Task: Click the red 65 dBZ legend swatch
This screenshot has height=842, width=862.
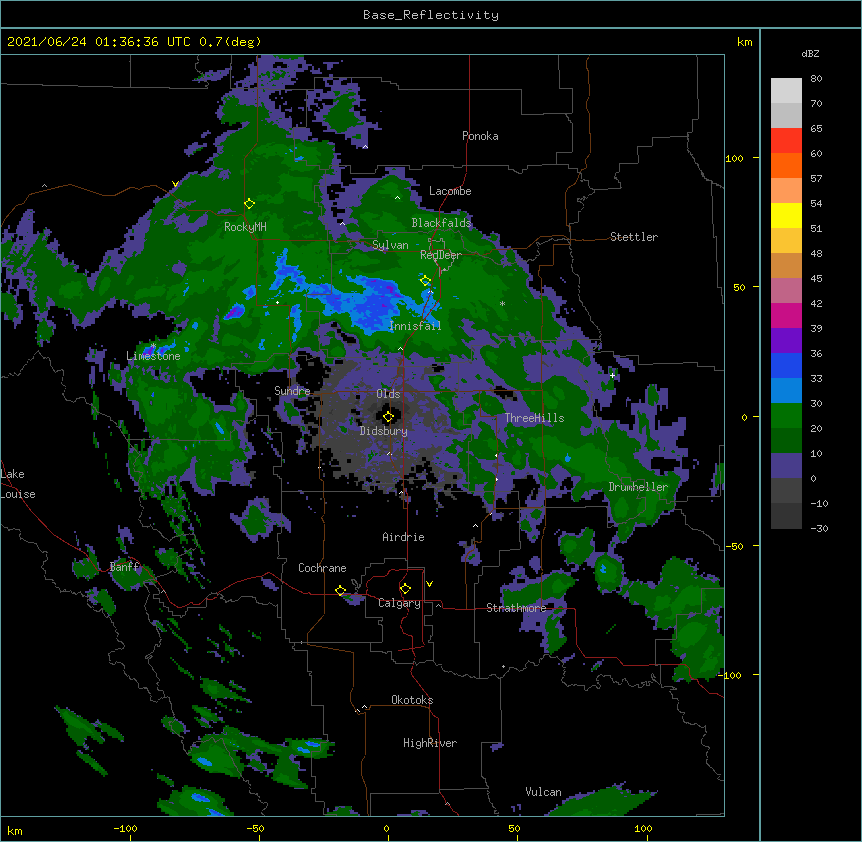Action: pos(786,141)
